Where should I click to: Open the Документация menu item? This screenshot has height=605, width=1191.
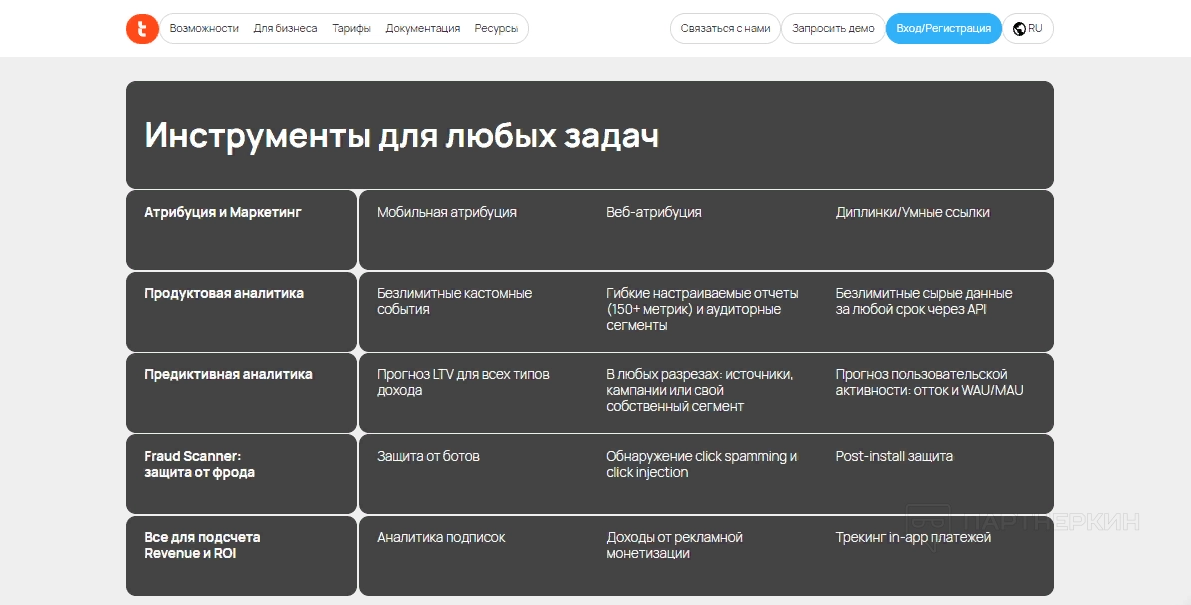(423, 29)
